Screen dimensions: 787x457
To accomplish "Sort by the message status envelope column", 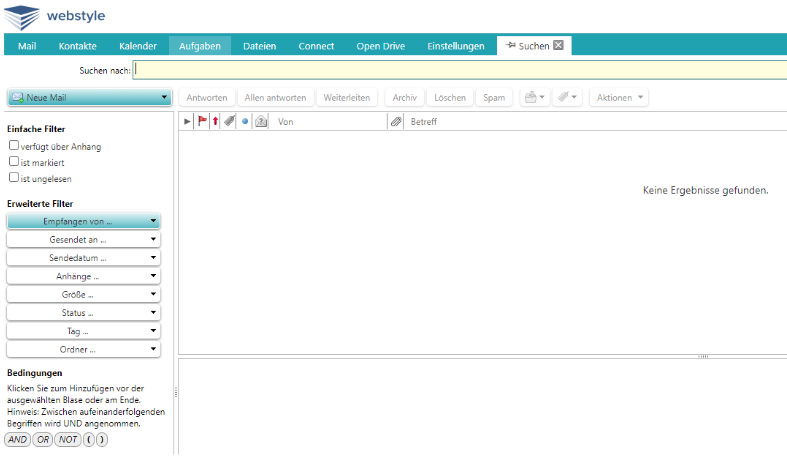I will (x=261, y=121).
